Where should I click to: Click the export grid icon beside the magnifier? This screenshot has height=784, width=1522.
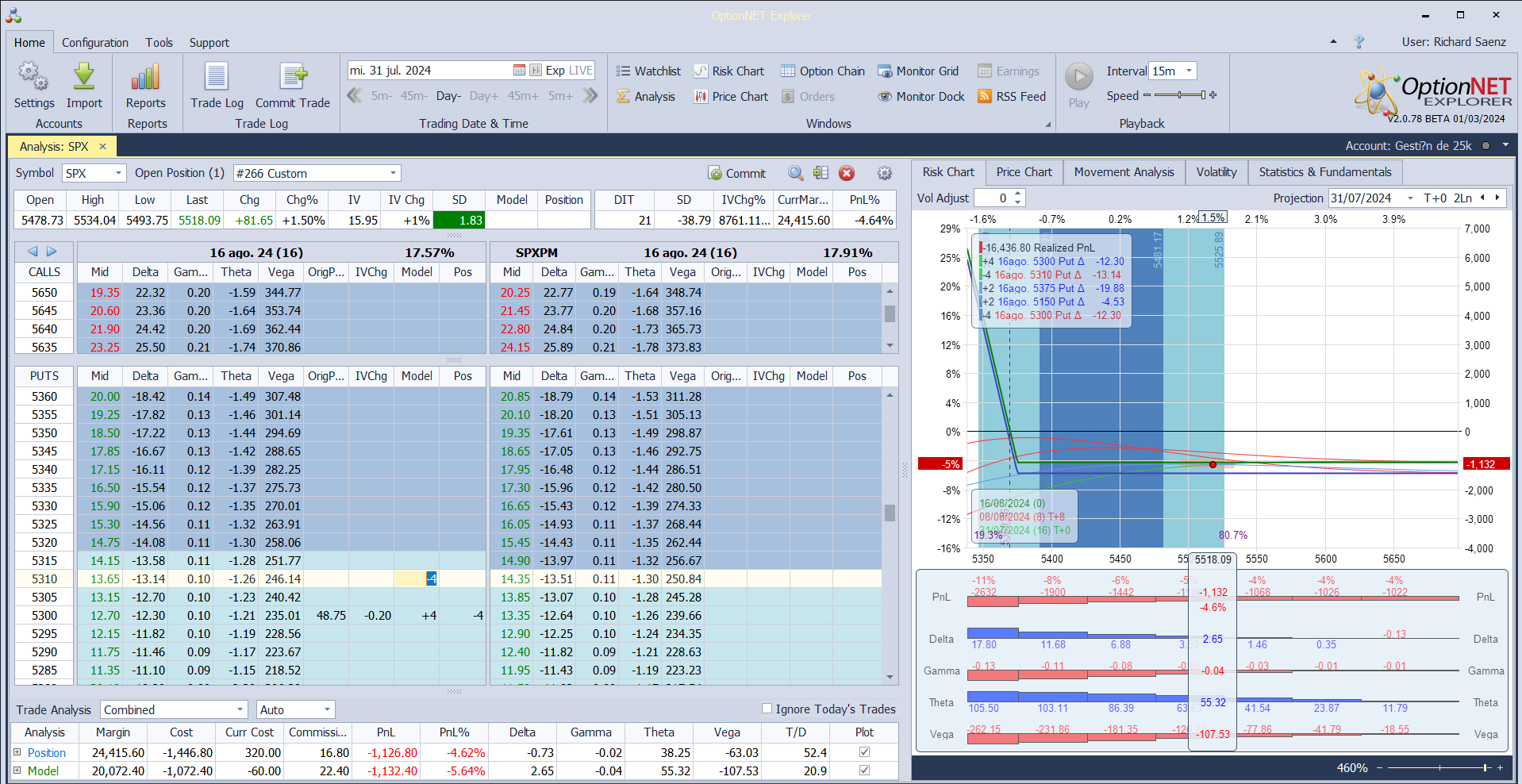[821, 173]
